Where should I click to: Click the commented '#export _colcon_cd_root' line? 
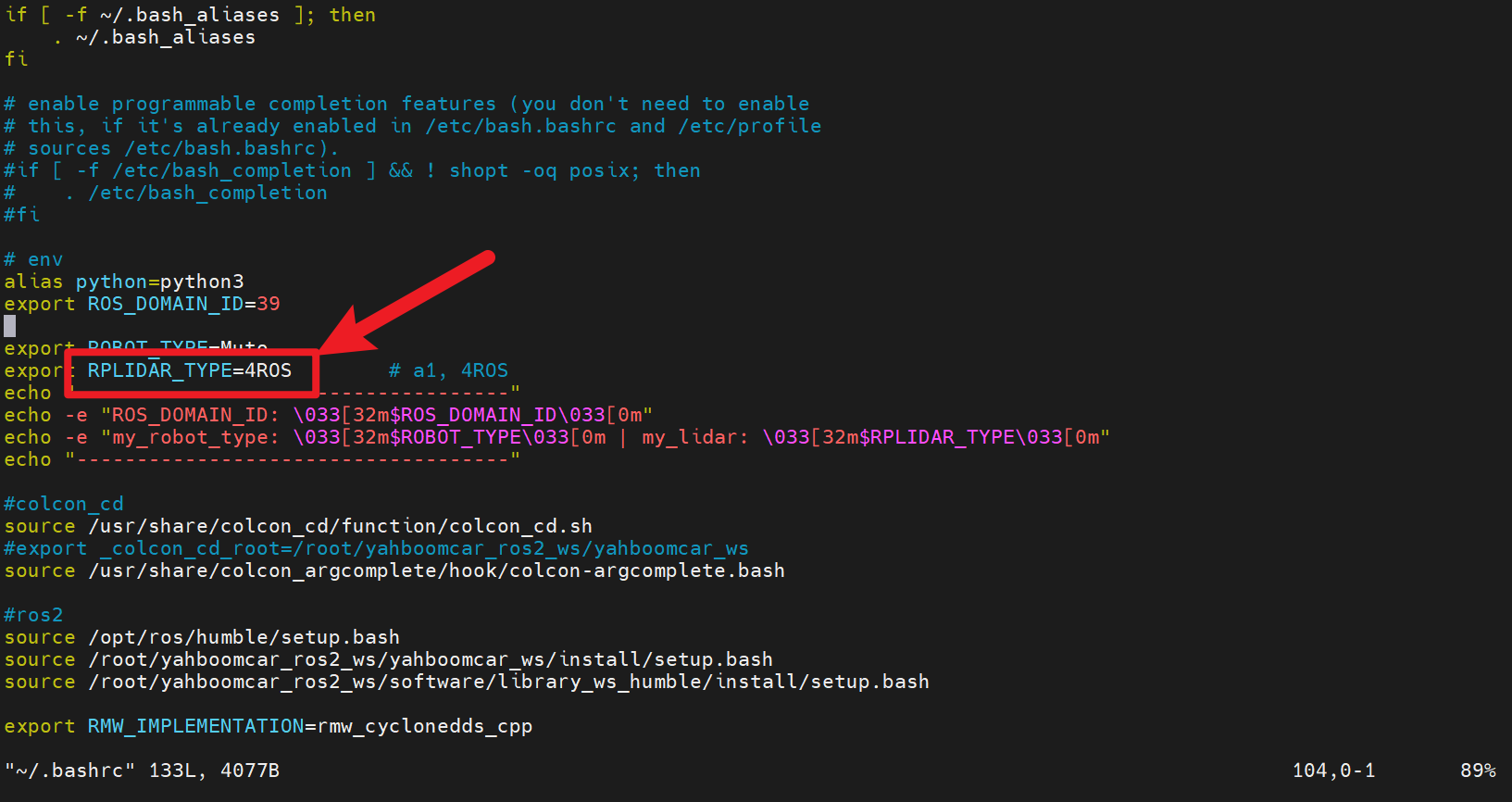click(377, 548)
